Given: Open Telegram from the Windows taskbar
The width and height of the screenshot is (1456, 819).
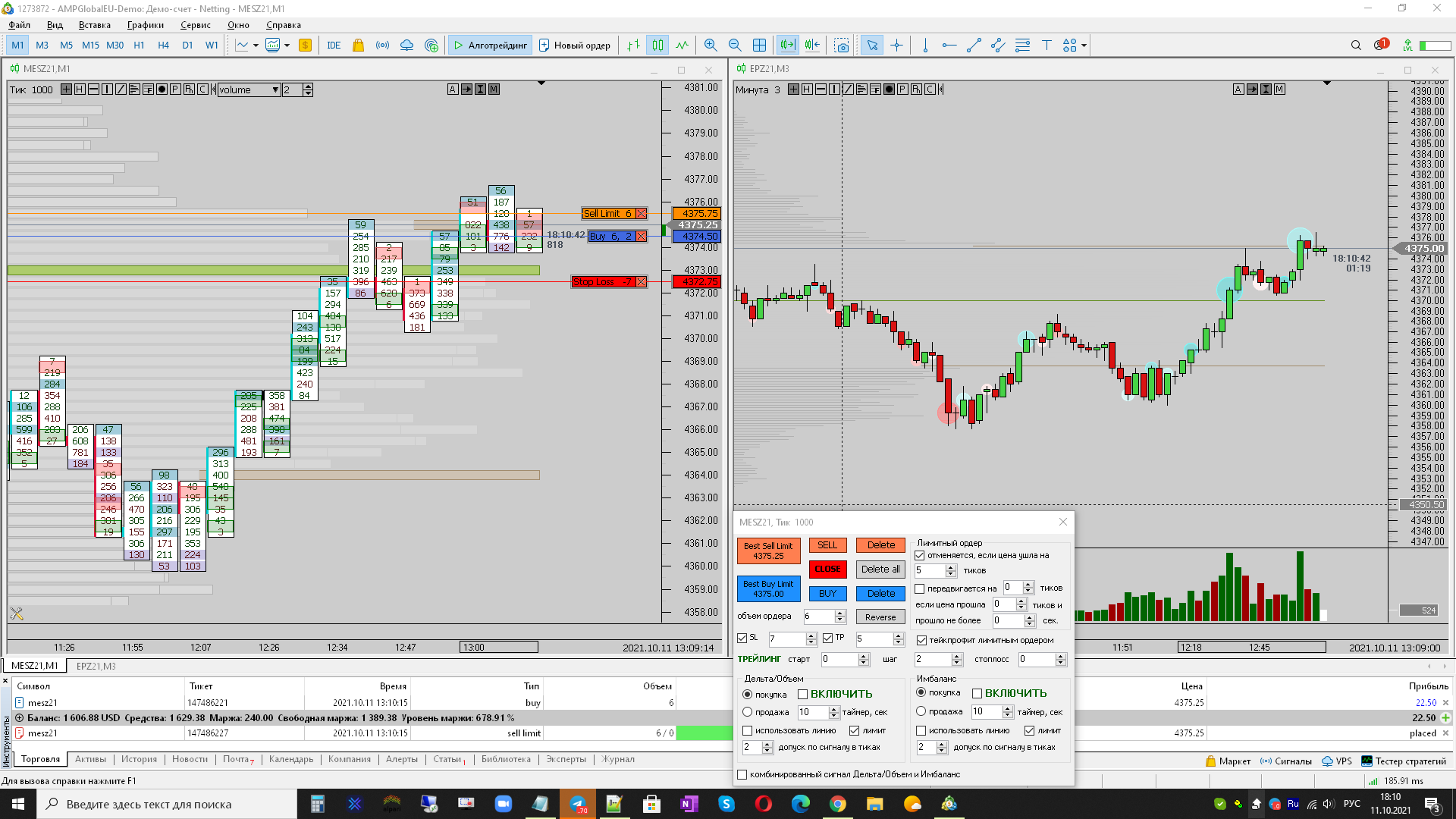Looking at the screenshot, I should coord(578,804).
